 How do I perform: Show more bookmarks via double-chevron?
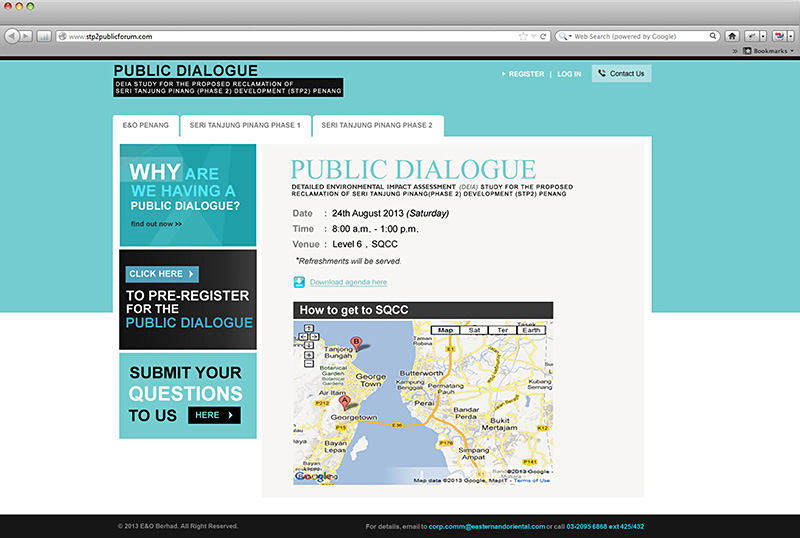735,51
